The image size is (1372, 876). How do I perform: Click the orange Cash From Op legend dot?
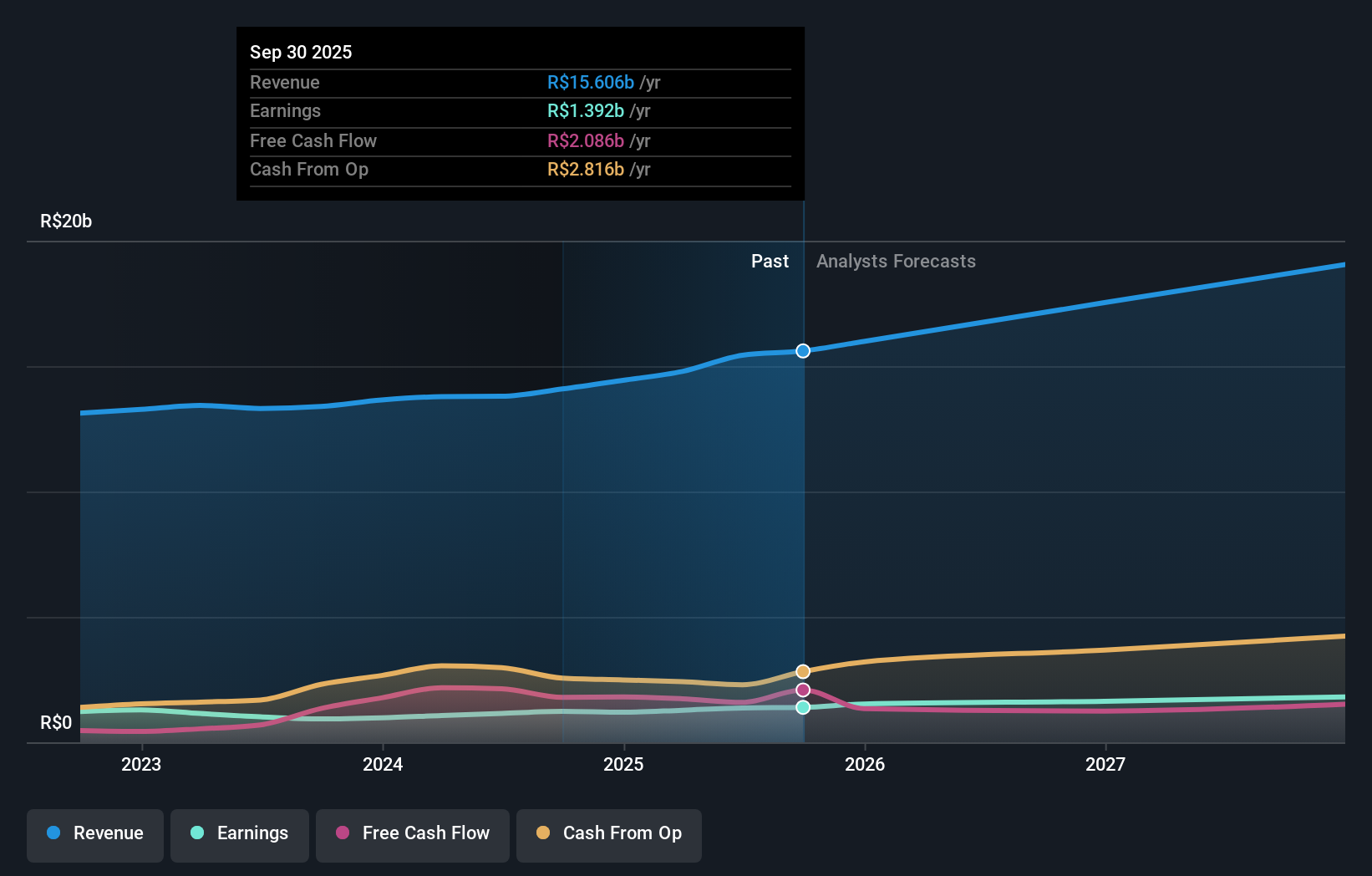pos(544,833)
